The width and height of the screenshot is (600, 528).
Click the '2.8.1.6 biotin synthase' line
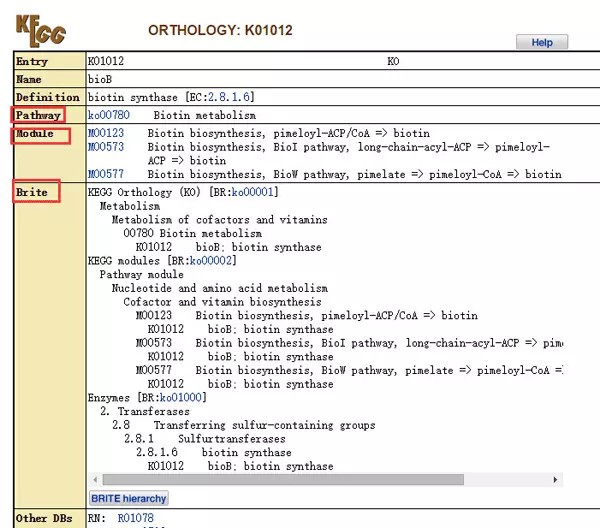click(x=214, y=452)
